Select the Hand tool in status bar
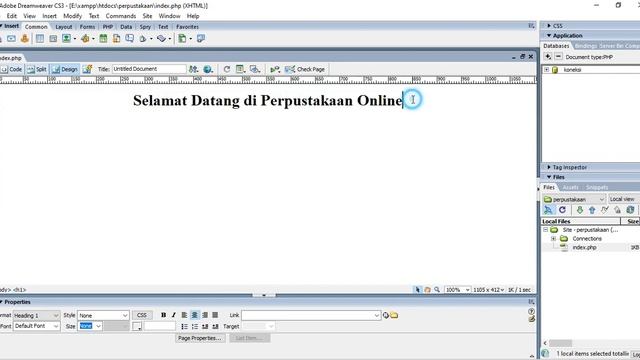Screen dimensions: 640x360 427,290
